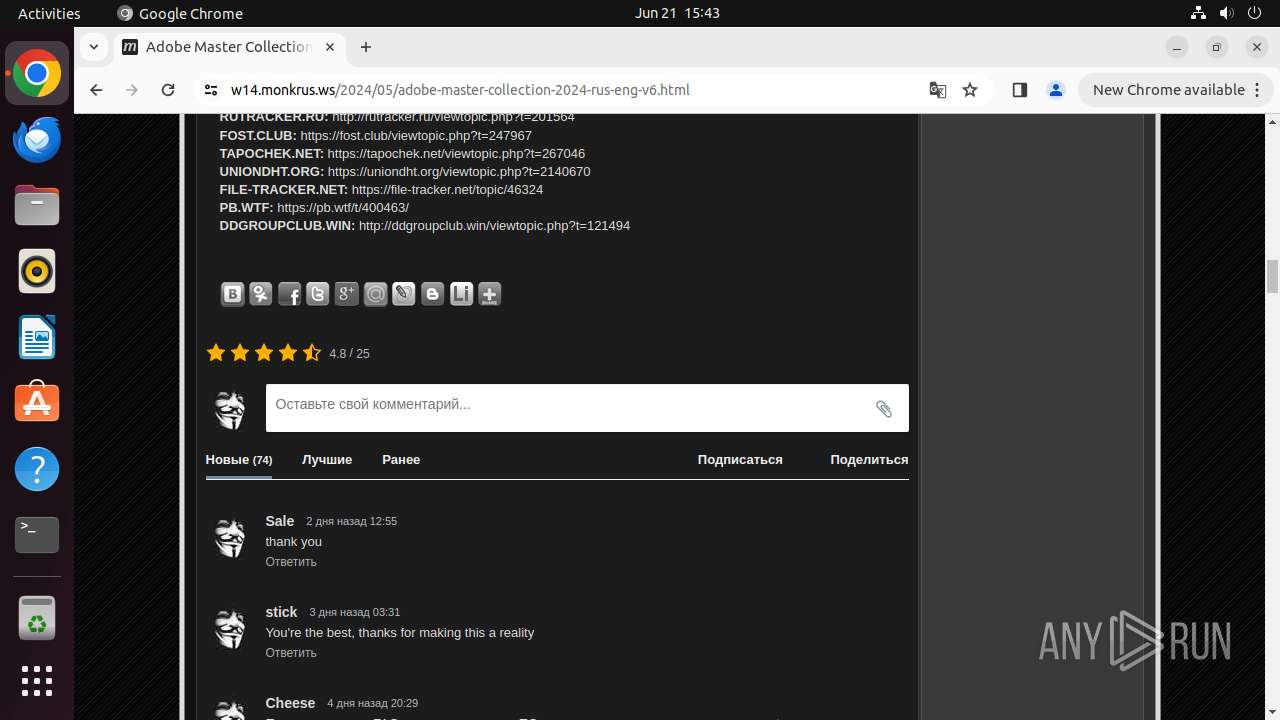
Task: Open the ddgroupclub.win viewtopic link
Action: [x=494, y=226]
